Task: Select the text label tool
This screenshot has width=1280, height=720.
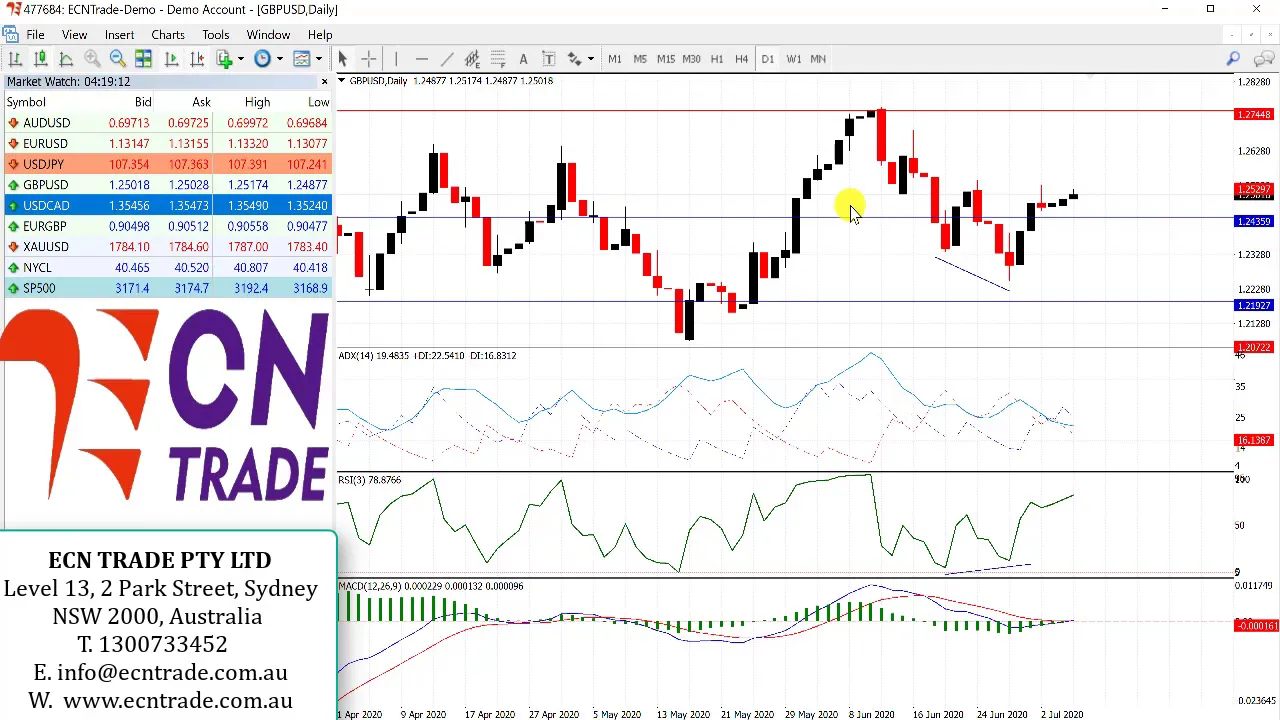Action: point(549,59)
